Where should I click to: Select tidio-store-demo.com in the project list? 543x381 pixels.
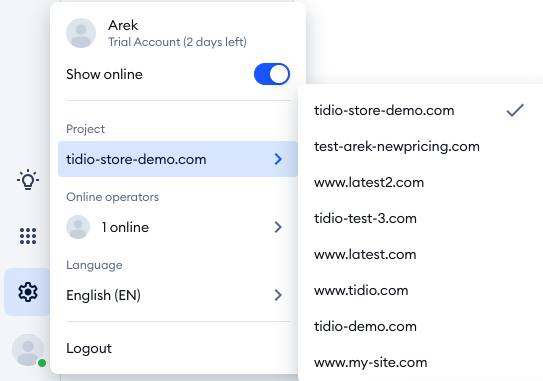point(420,110)
